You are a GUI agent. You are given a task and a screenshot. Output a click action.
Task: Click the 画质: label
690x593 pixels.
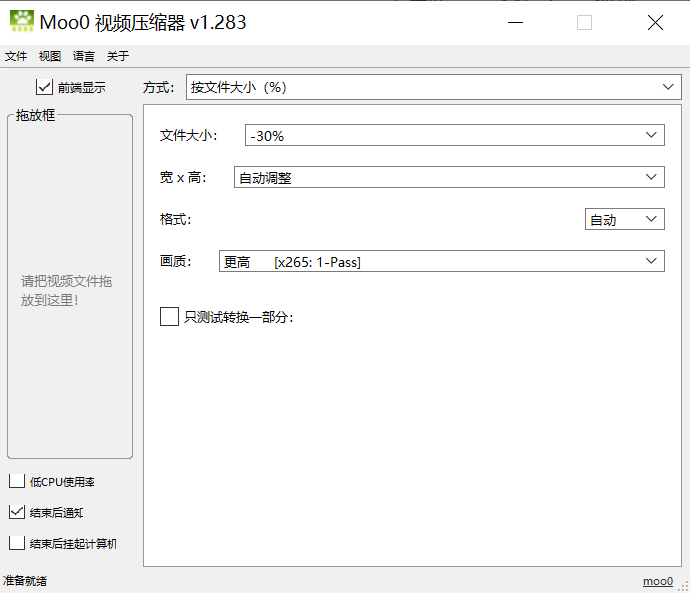[176, 261]
